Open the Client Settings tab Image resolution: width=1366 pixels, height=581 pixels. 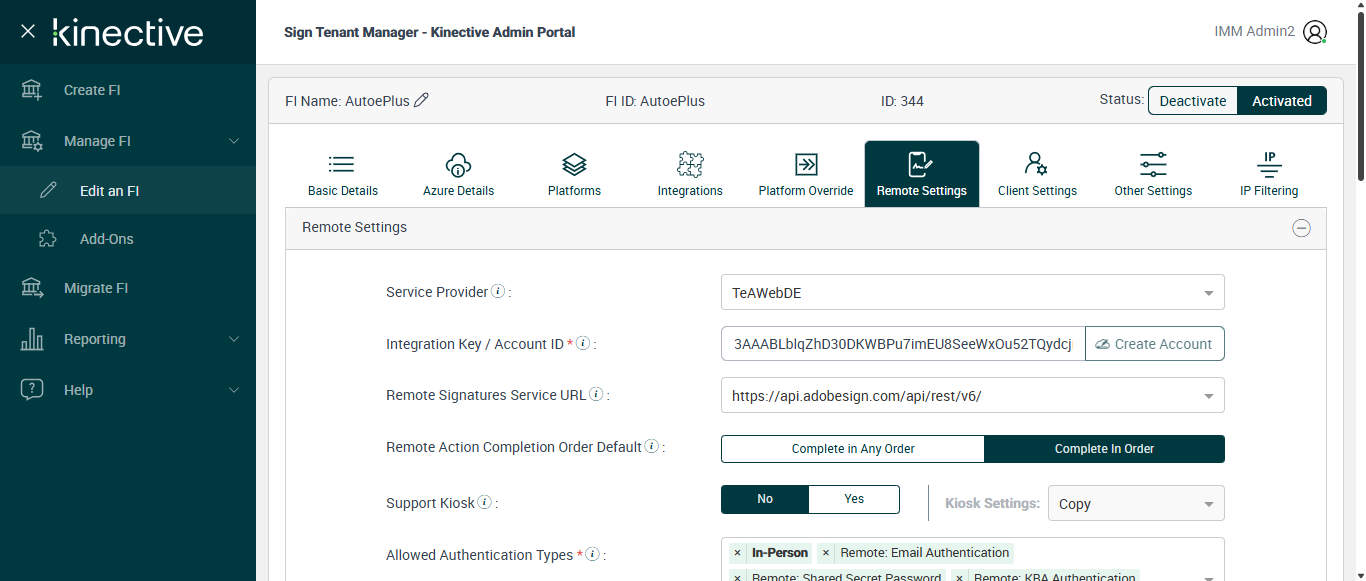click(x=1037, y=174)
